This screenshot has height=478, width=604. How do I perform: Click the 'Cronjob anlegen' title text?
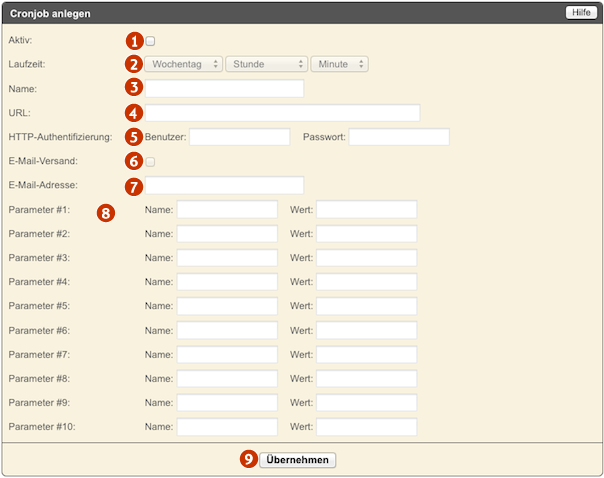click(x=50, y=13)
